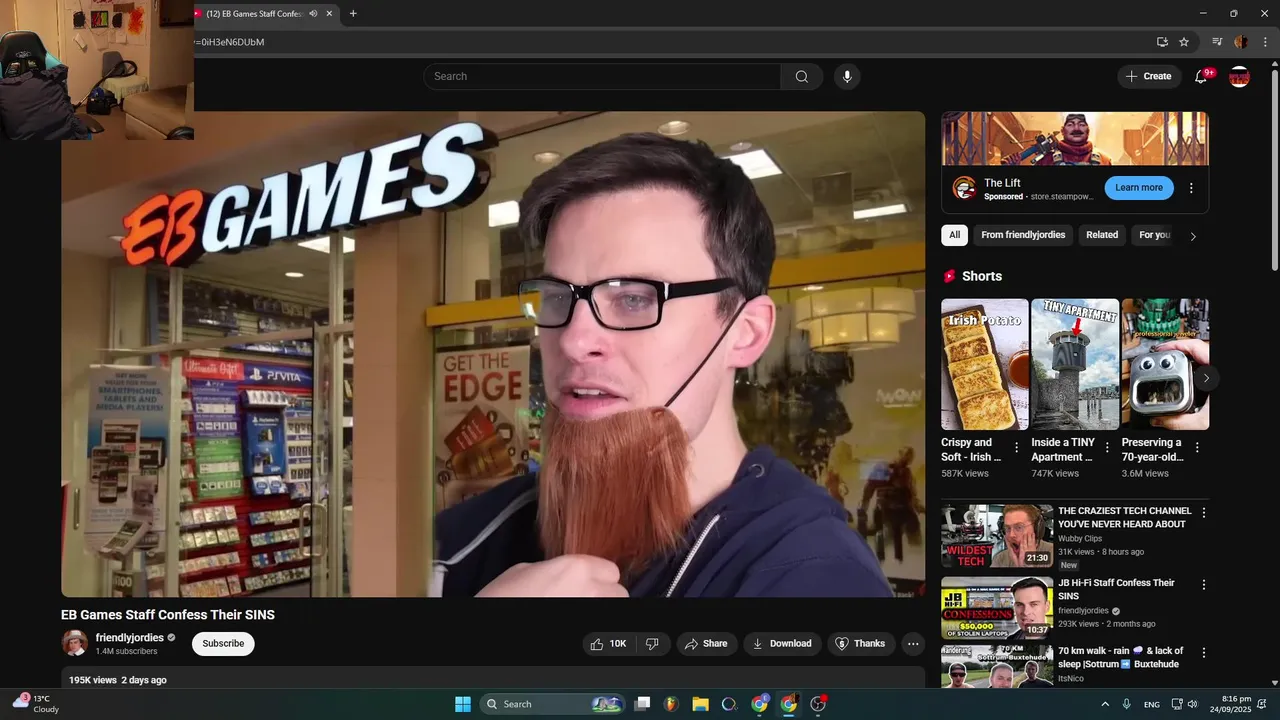Open options for CRAZIEST TECH CHANNEL video

1204,513
